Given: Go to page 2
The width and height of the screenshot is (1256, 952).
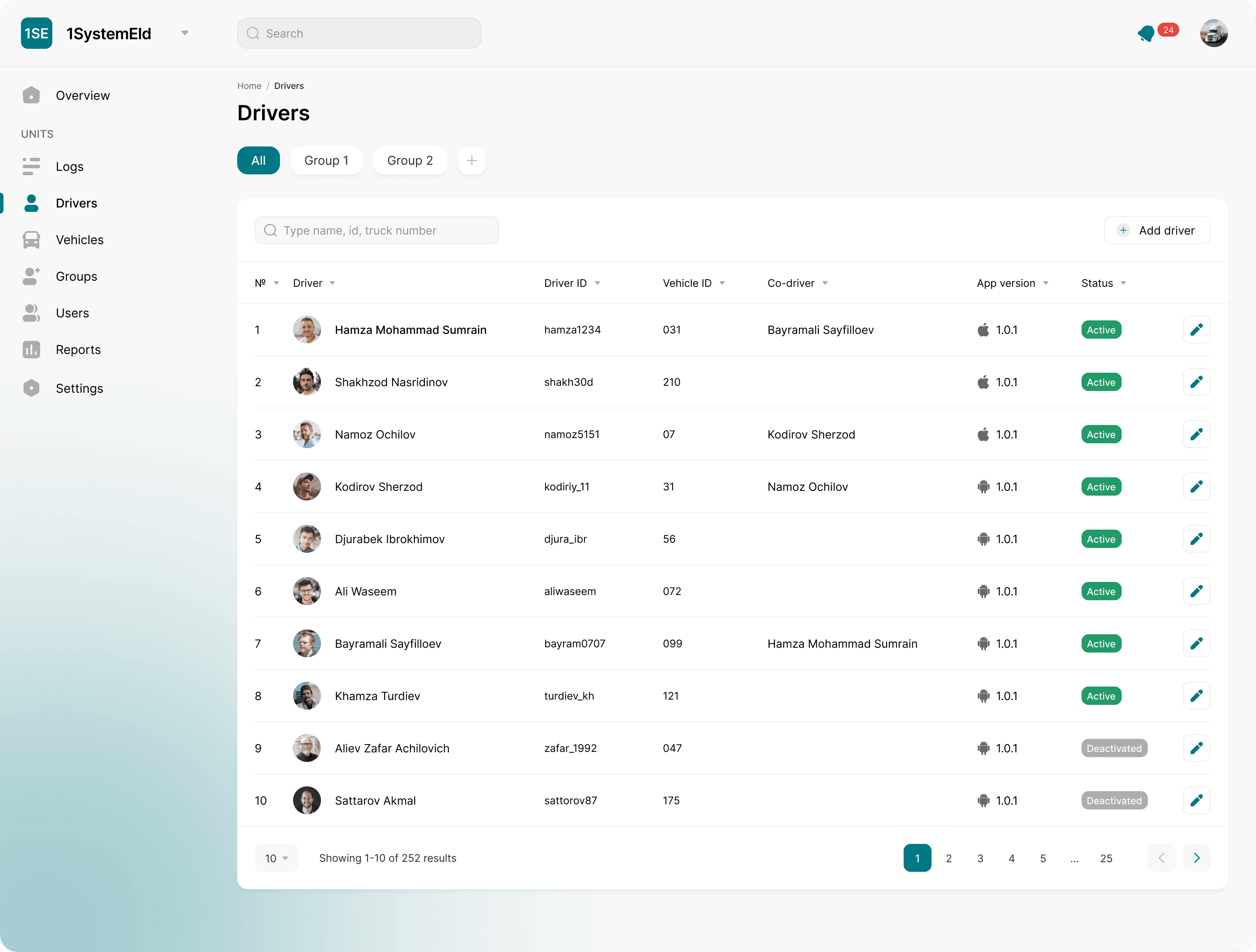Looking at the screenshot, I should (x=949, y=858).
